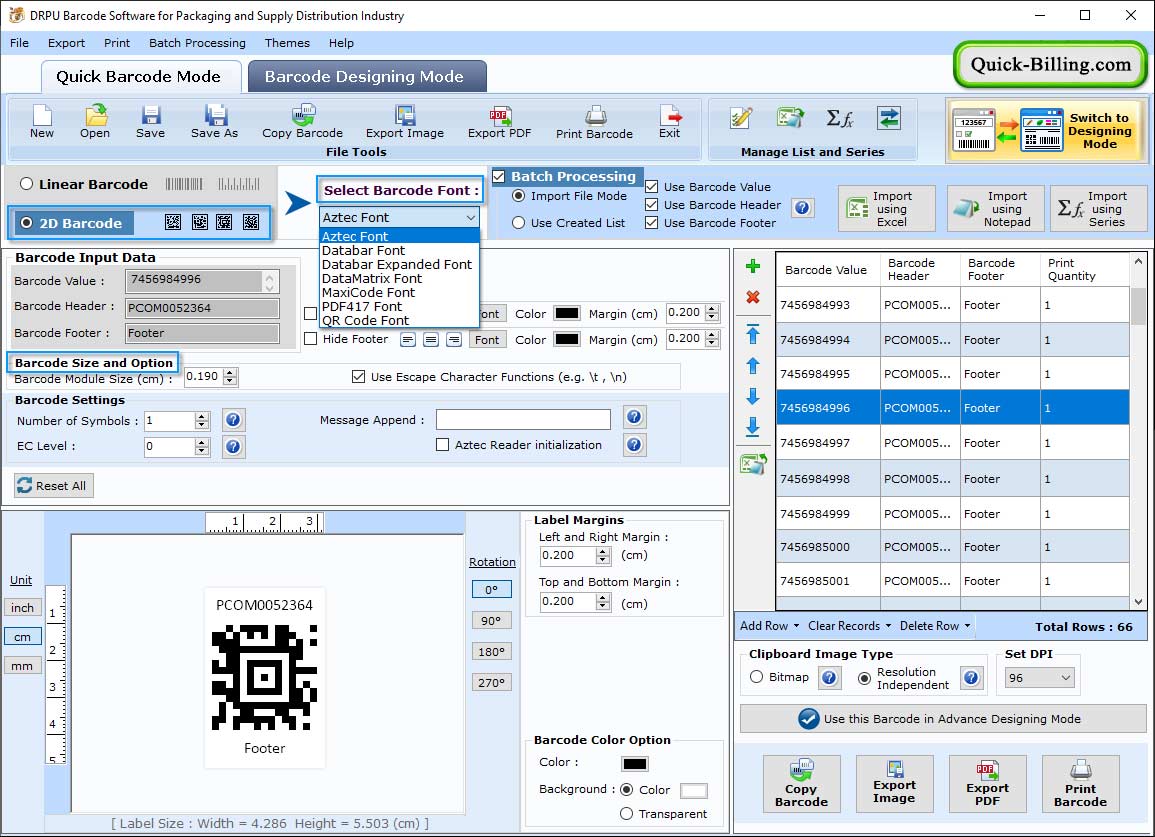Image resolution: width=1155 pixels, height=837 pixels.
Task: Click the Save As toolbar icon
Action: tap(214, 122)
